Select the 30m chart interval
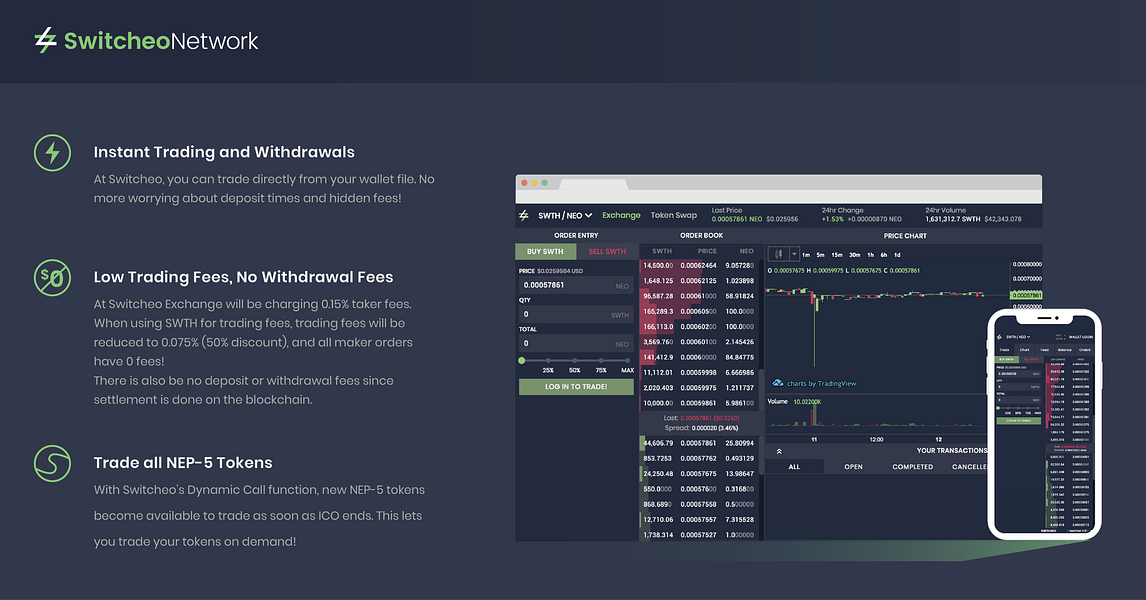The height and width of the screenshot is (600, 1146). click(854, 255)
